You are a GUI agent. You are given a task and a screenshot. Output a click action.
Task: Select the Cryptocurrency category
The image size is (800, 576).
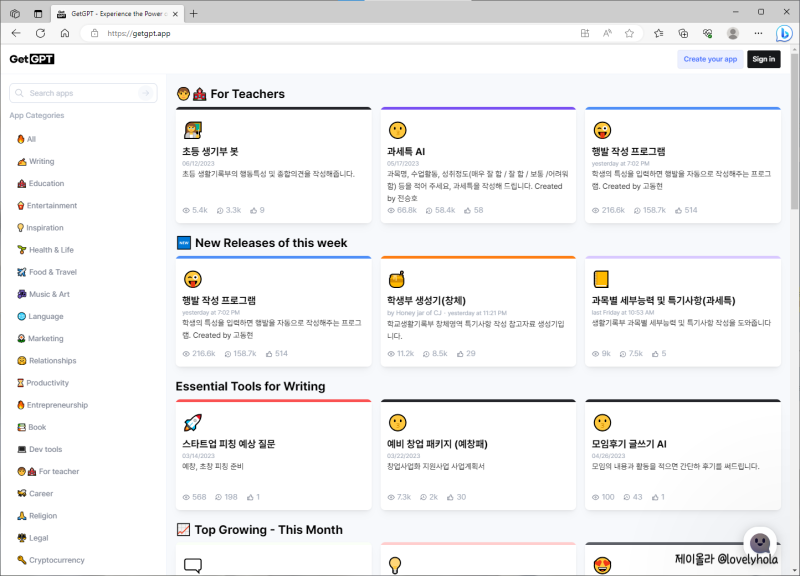tap(51, 560)
